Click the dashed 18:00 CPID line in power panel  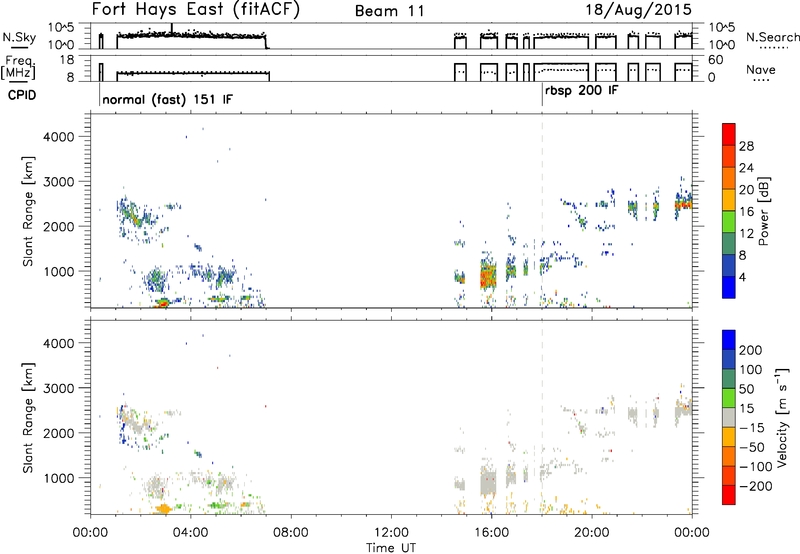(542, 211)
